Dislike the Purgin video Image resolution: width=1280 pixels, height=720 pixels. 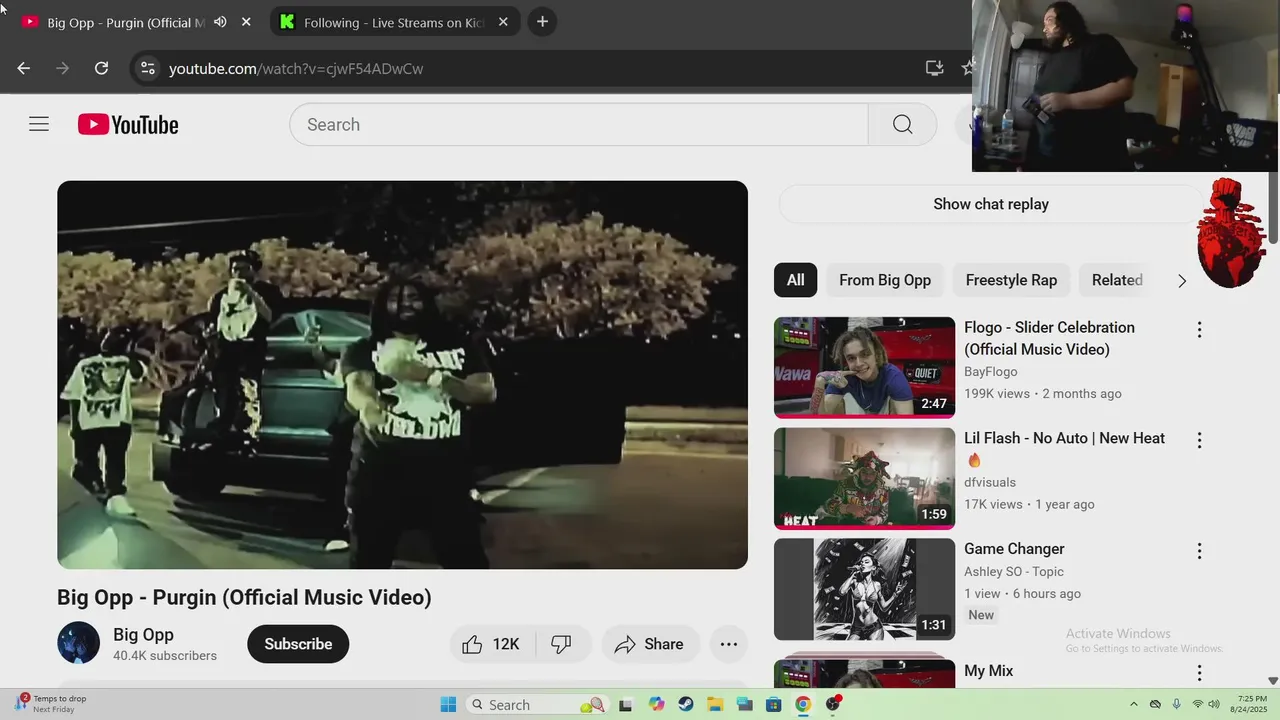[562, 644]
